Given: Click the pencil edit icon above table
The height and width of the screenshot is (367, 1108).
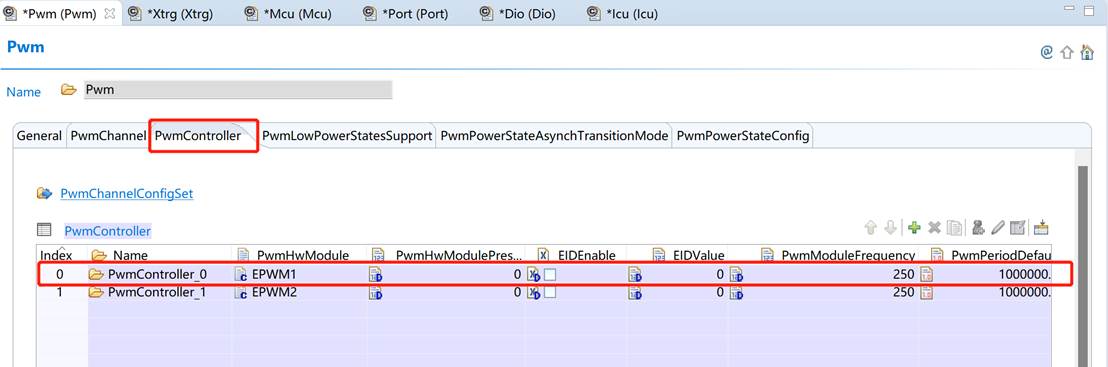Looking at the screenshot, I should pos(998,228).
